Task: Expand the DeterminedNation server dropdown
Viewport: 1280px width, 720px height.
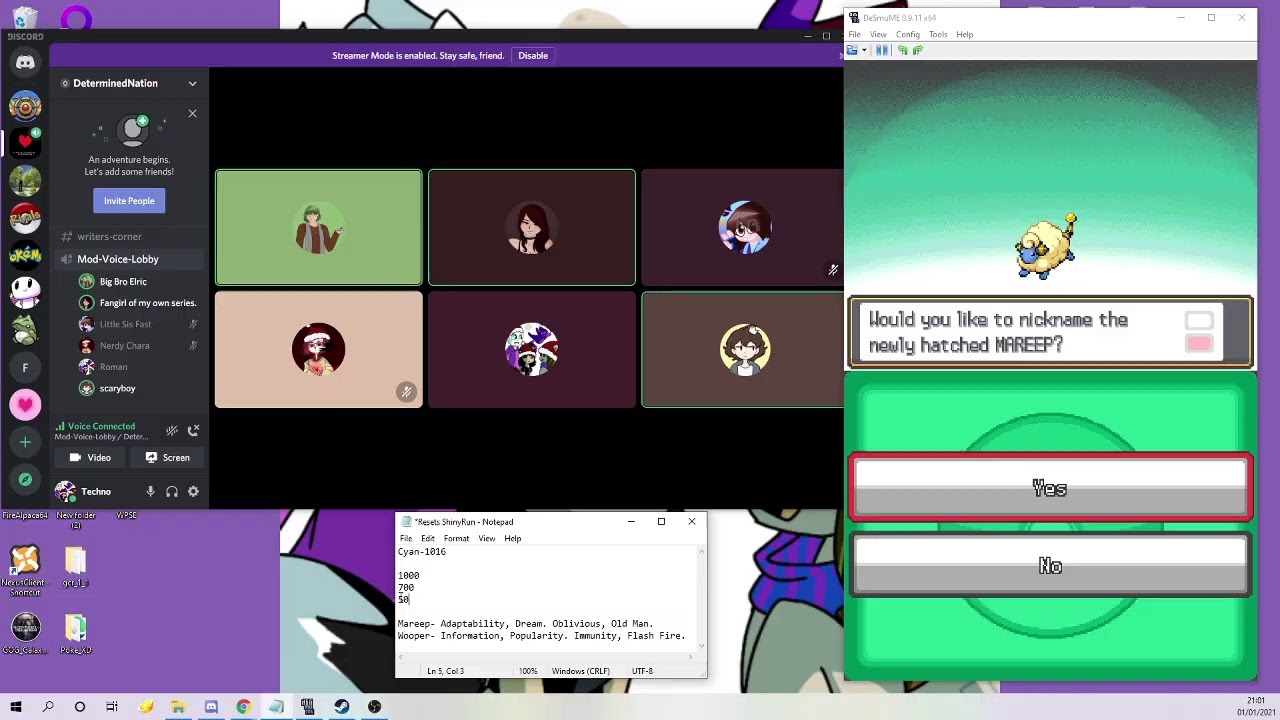Action: [192, 83]
